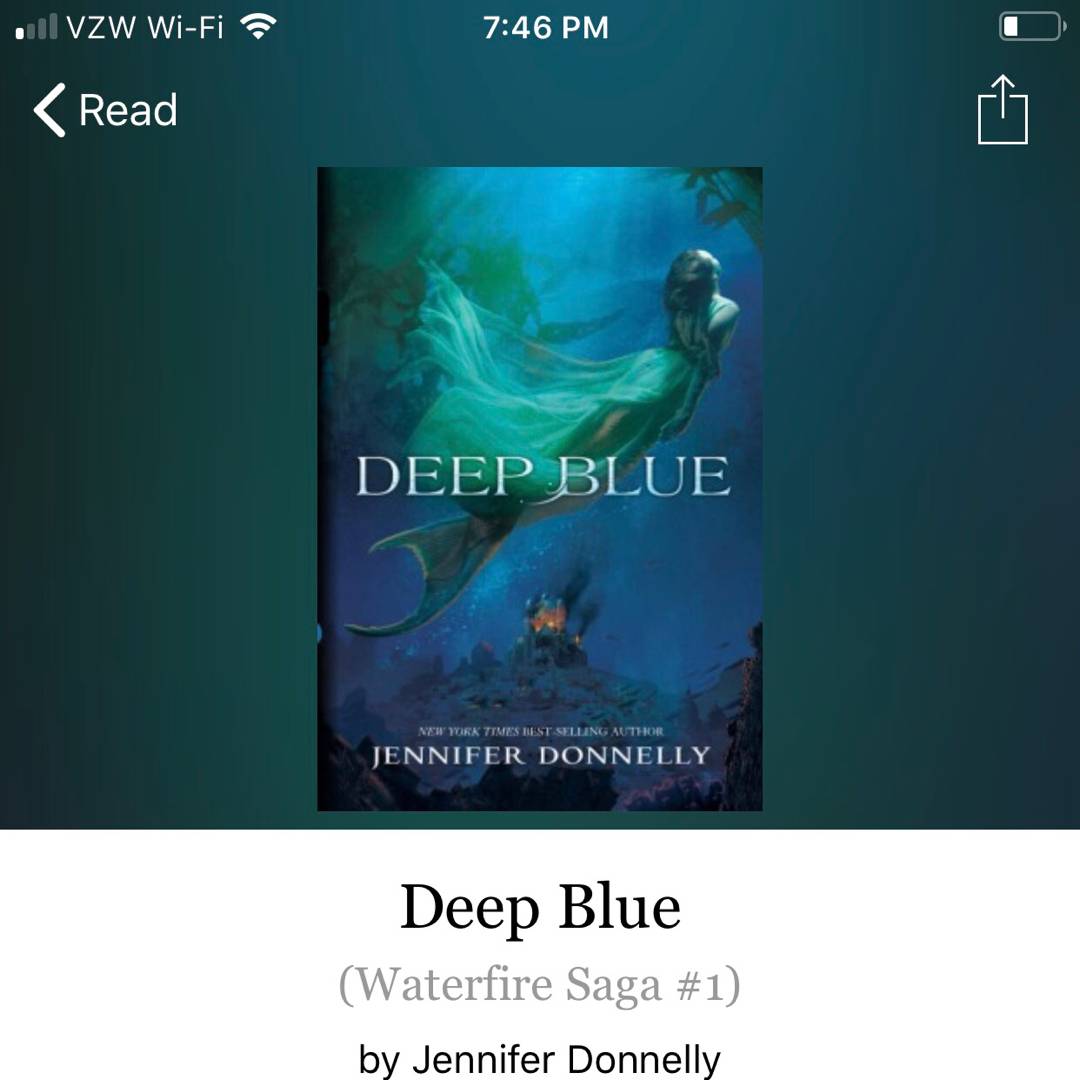The height and width of the screenshot is (1080, 1080).
Task: Tap the VZW Wi-Fi carrier label
Action: pyautogui.click(x=145, y=28)
